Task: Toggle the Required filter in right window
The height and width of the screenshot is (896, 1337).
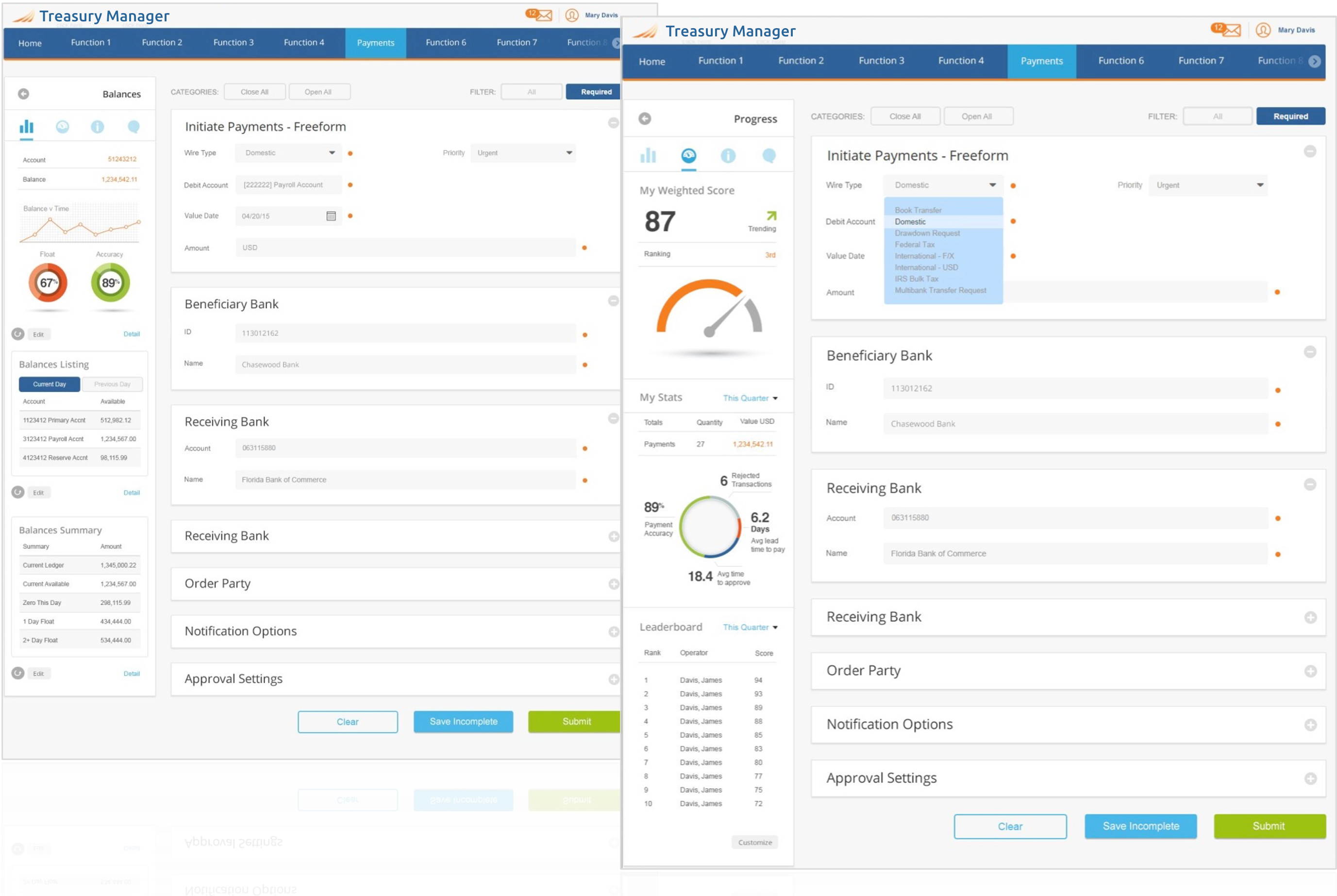Action: point(1290,116)
